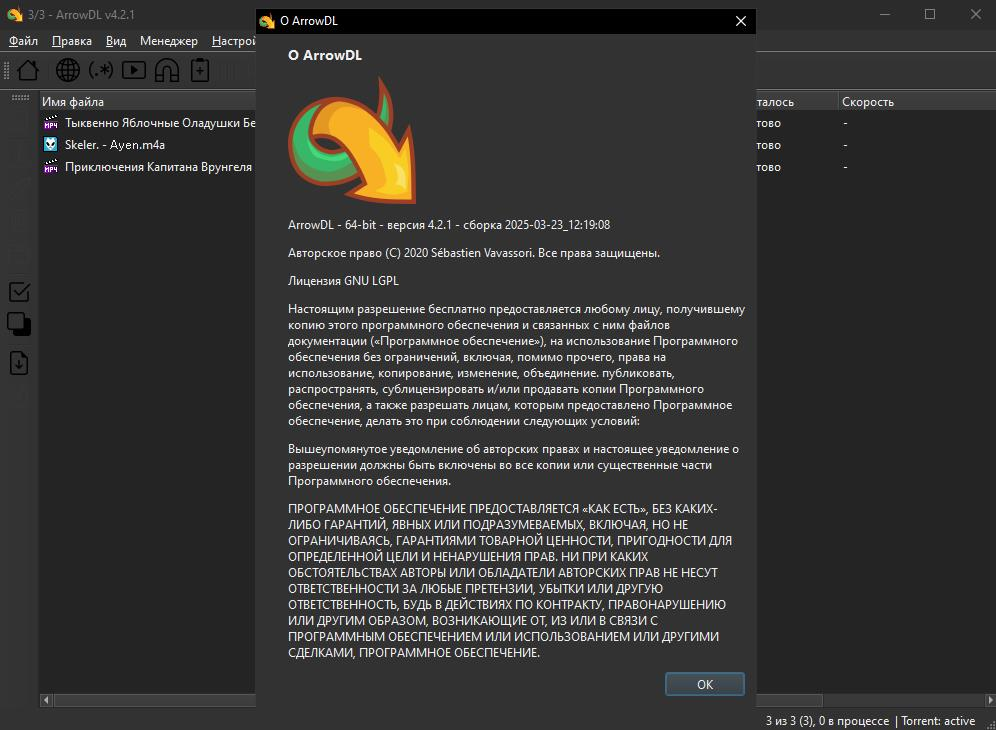996x730 pixels.
Task: Click the video stream play icon
Action: [x=134, y=70]
